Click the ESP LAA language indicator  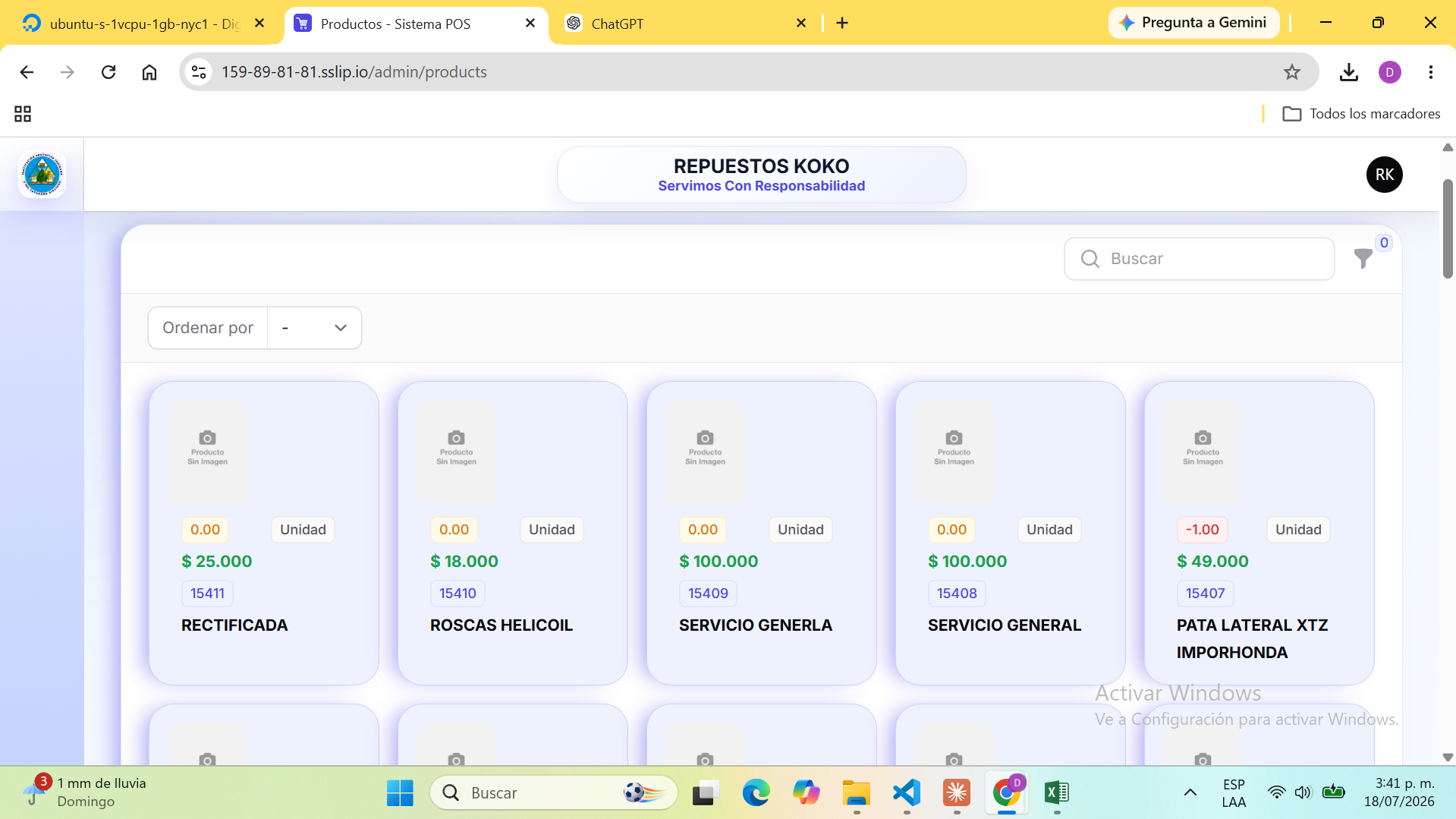click(1234, 793)
